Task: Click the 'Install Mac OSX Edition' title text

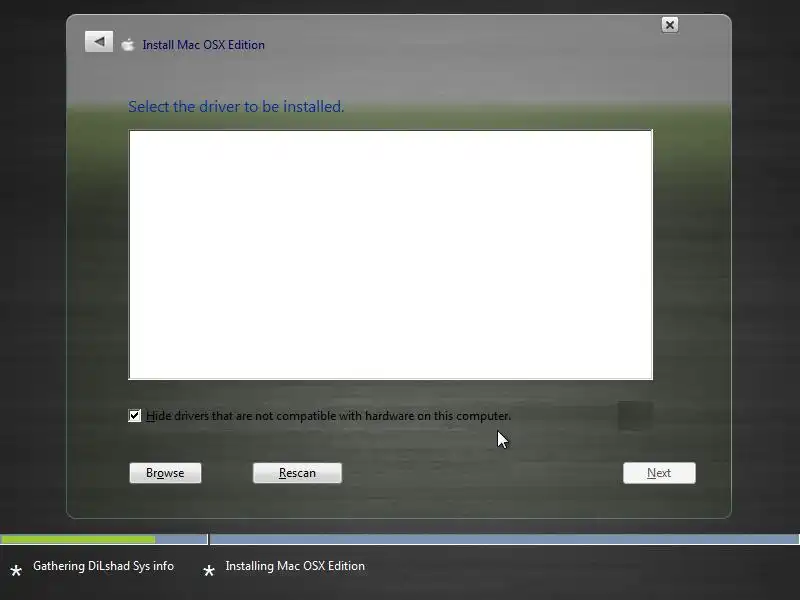Action: pyautogui.click(x=204, y=45)
